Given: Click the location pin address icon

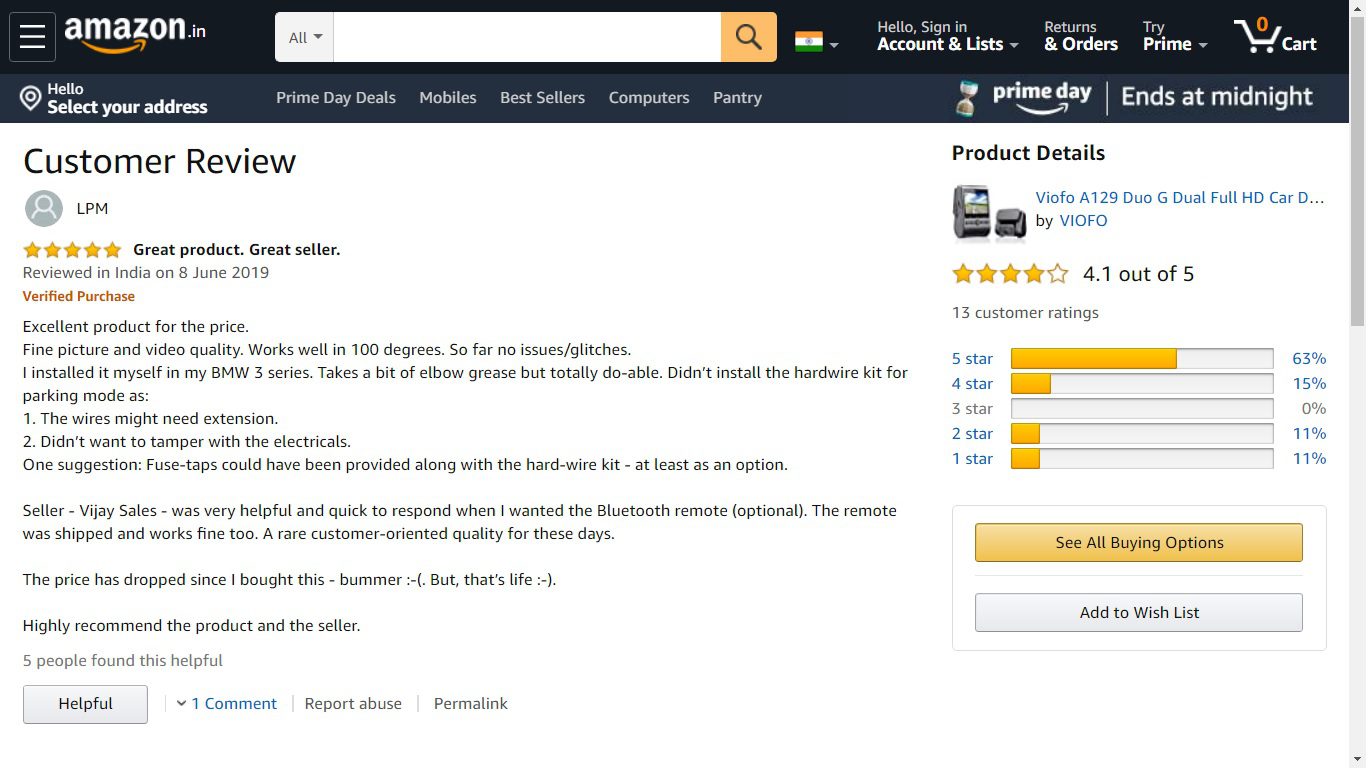Looking at the screenshot, I should click(31, 98).
